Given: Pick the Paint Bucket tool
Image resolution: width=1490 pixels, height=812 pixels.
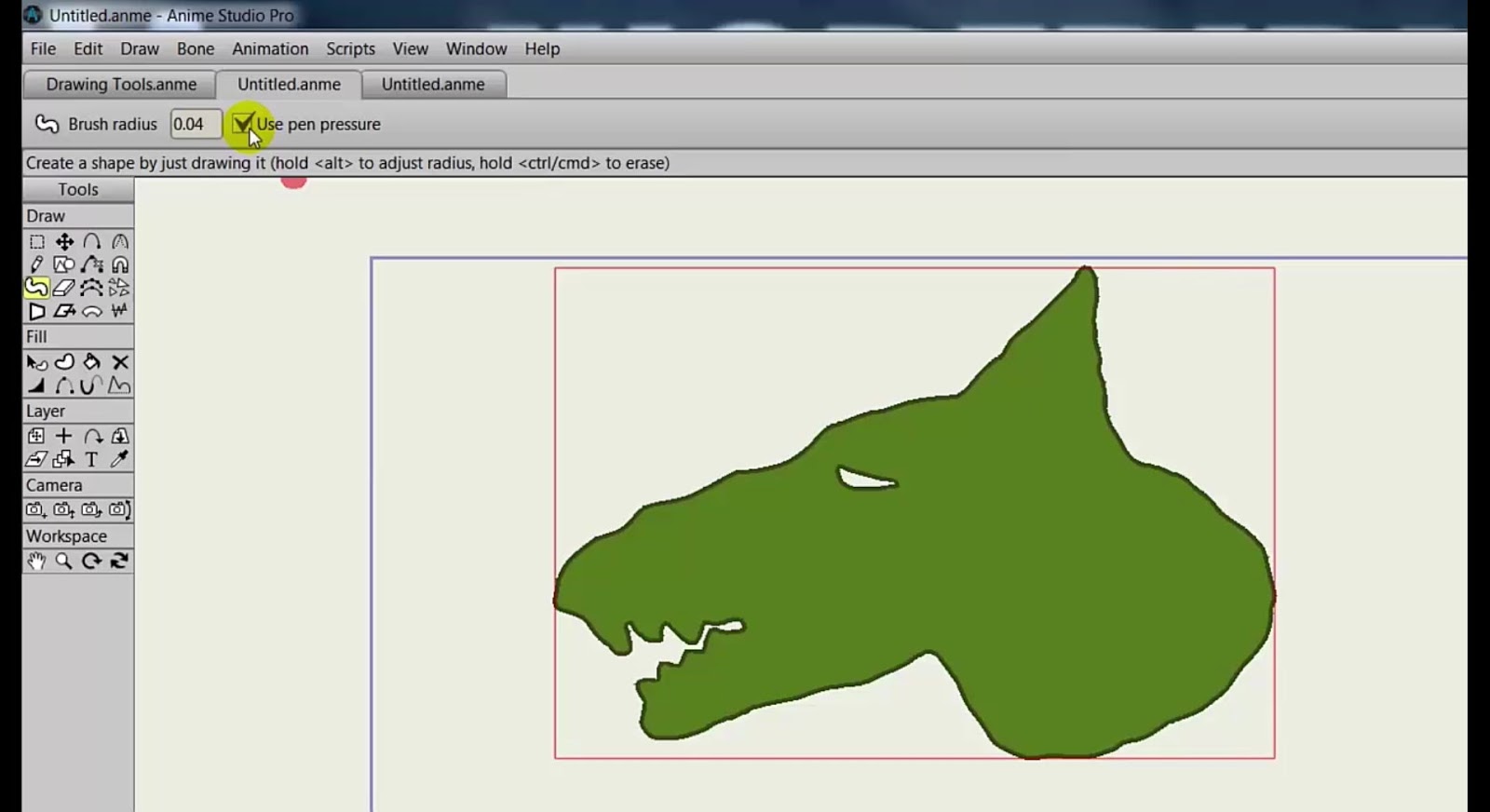Looking at the screenshot, I should click(92, 362).
